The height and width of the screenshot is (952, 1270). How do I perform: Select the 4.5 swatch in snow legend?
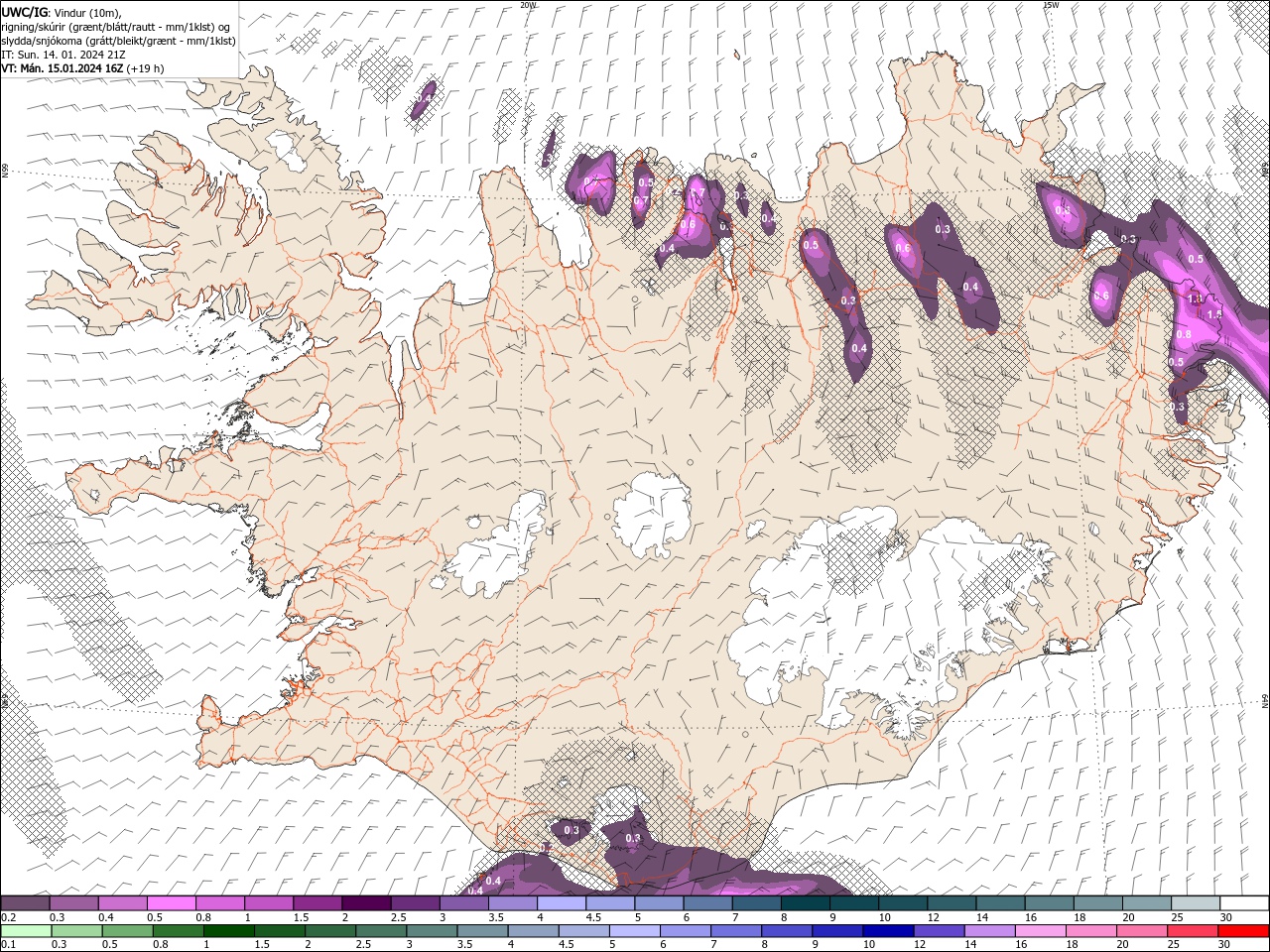coord(609,903)
